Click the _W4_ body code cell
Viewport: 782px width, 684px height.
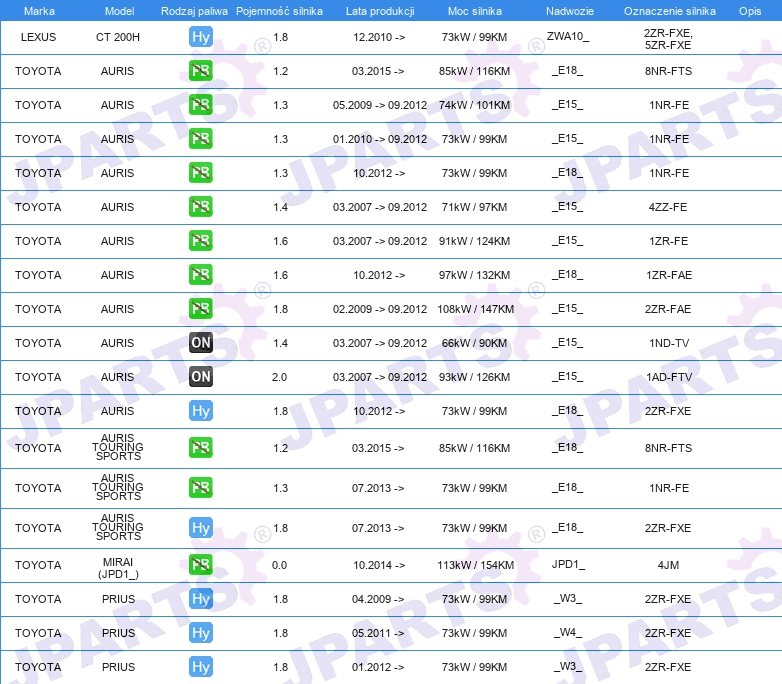568,632
